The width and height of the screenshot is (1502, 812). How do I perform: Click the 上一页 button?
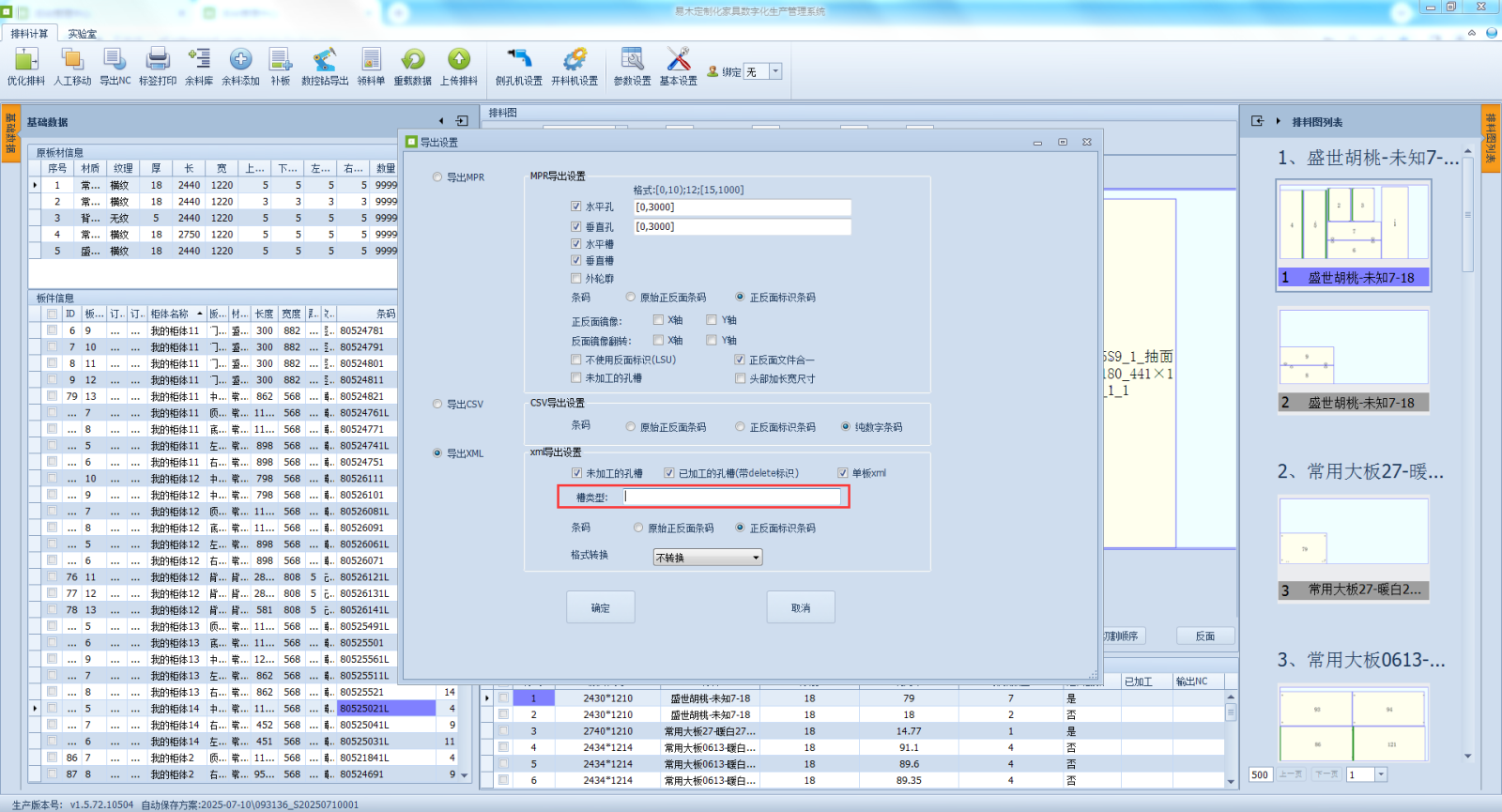coord(1291,774)
